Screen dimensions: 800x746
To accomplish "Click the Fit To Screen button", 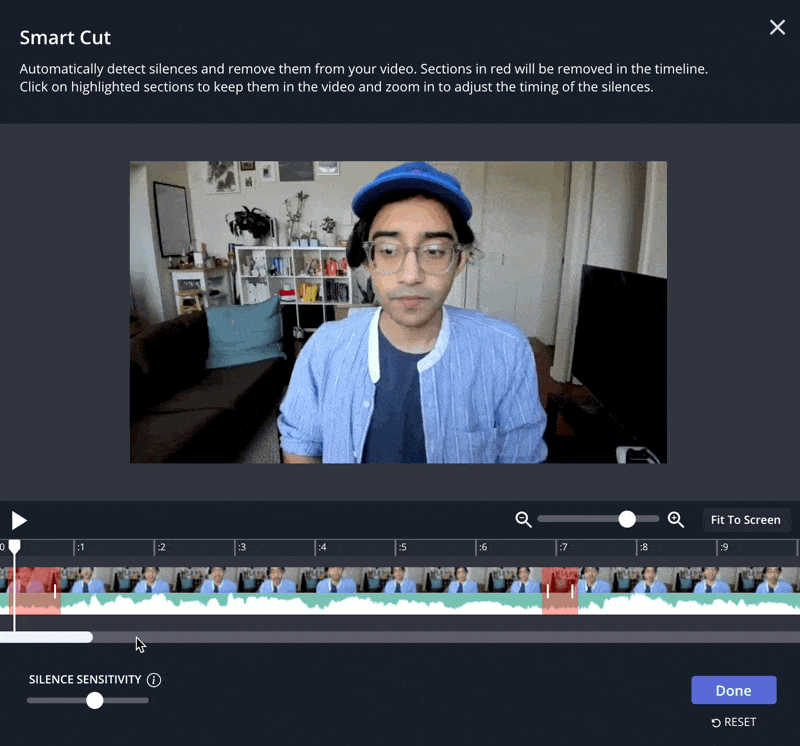I will click(745, 520).
